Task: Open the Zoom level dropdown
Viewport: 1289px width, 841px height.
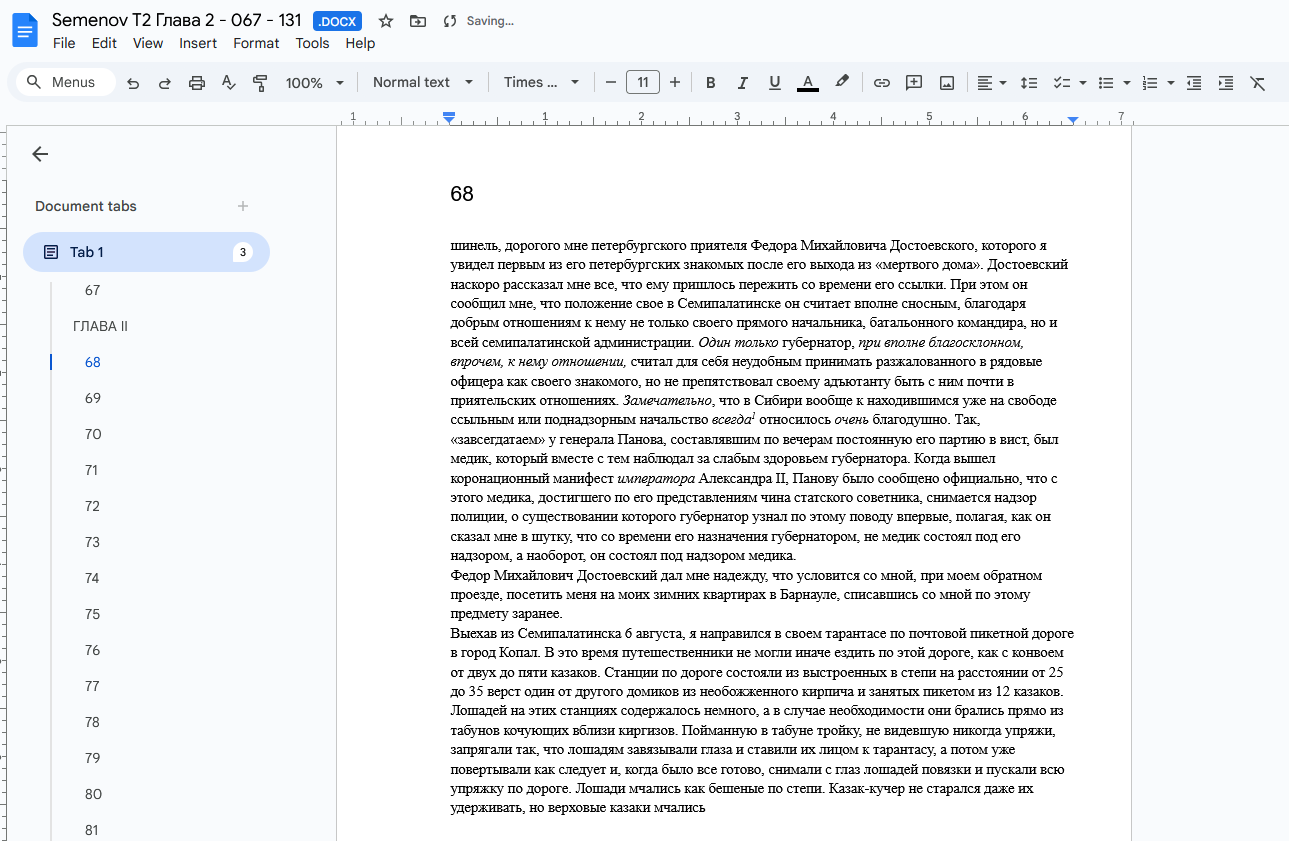Action: coord(314,82)
